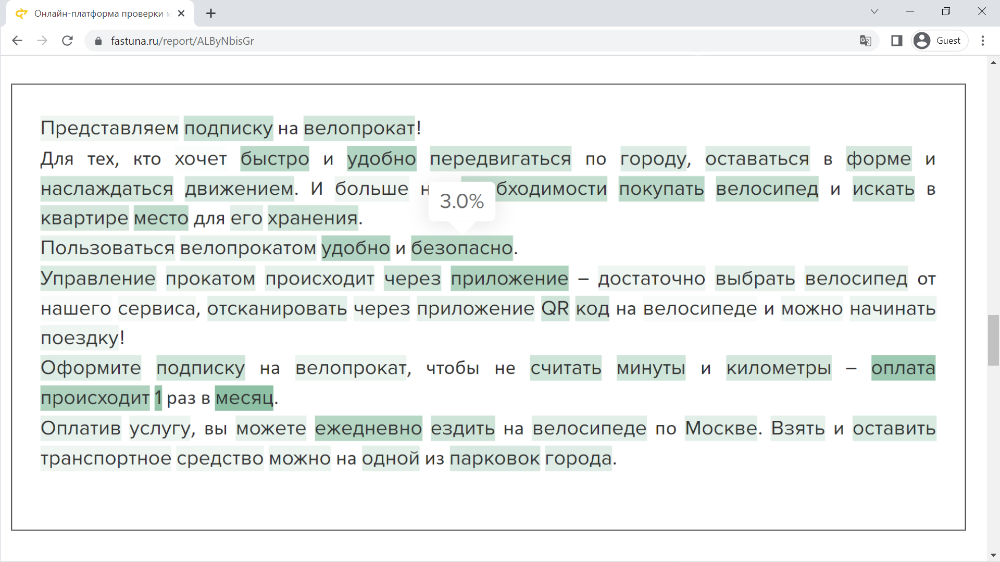Click the word "квартире"
The width and height of the screenshot is (1000, 562).
click(85, 218)
